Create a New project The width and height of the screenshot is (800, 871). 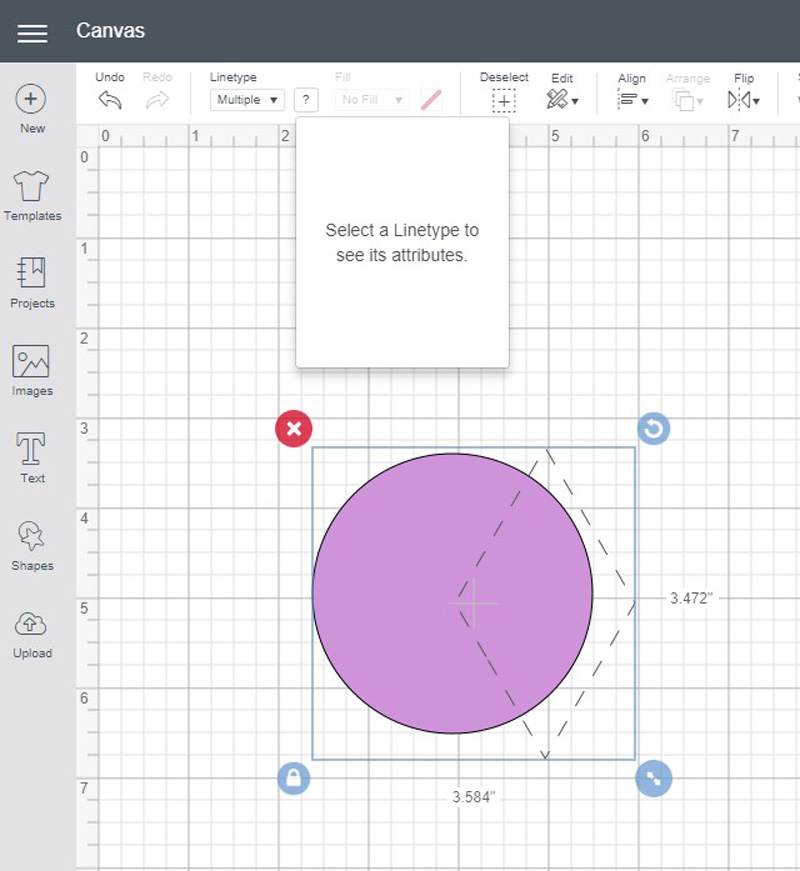coord(32,109)
